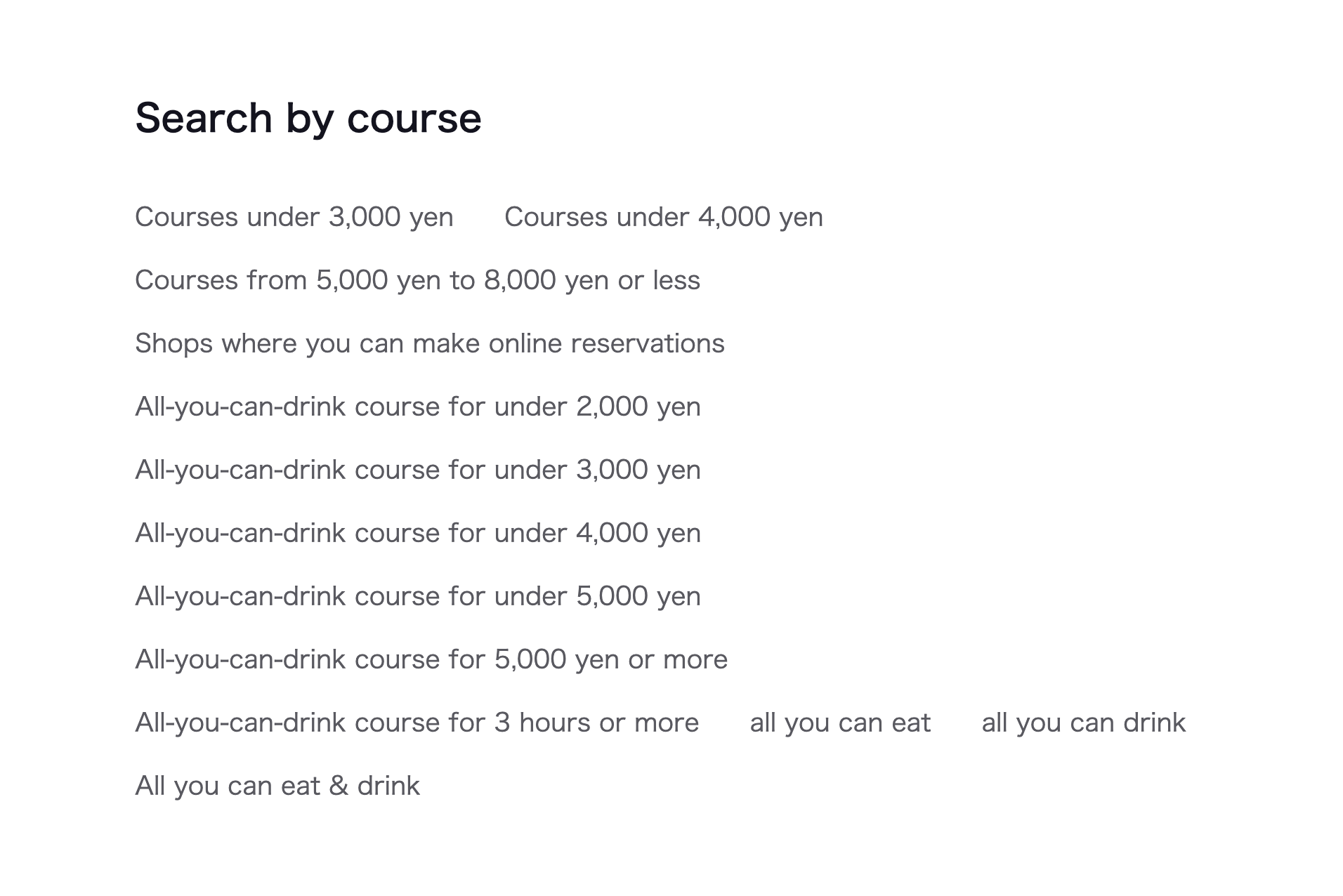Click the standalone "all you can eat" link
The height and width of the screenshot is (896, 1343).
839,723
